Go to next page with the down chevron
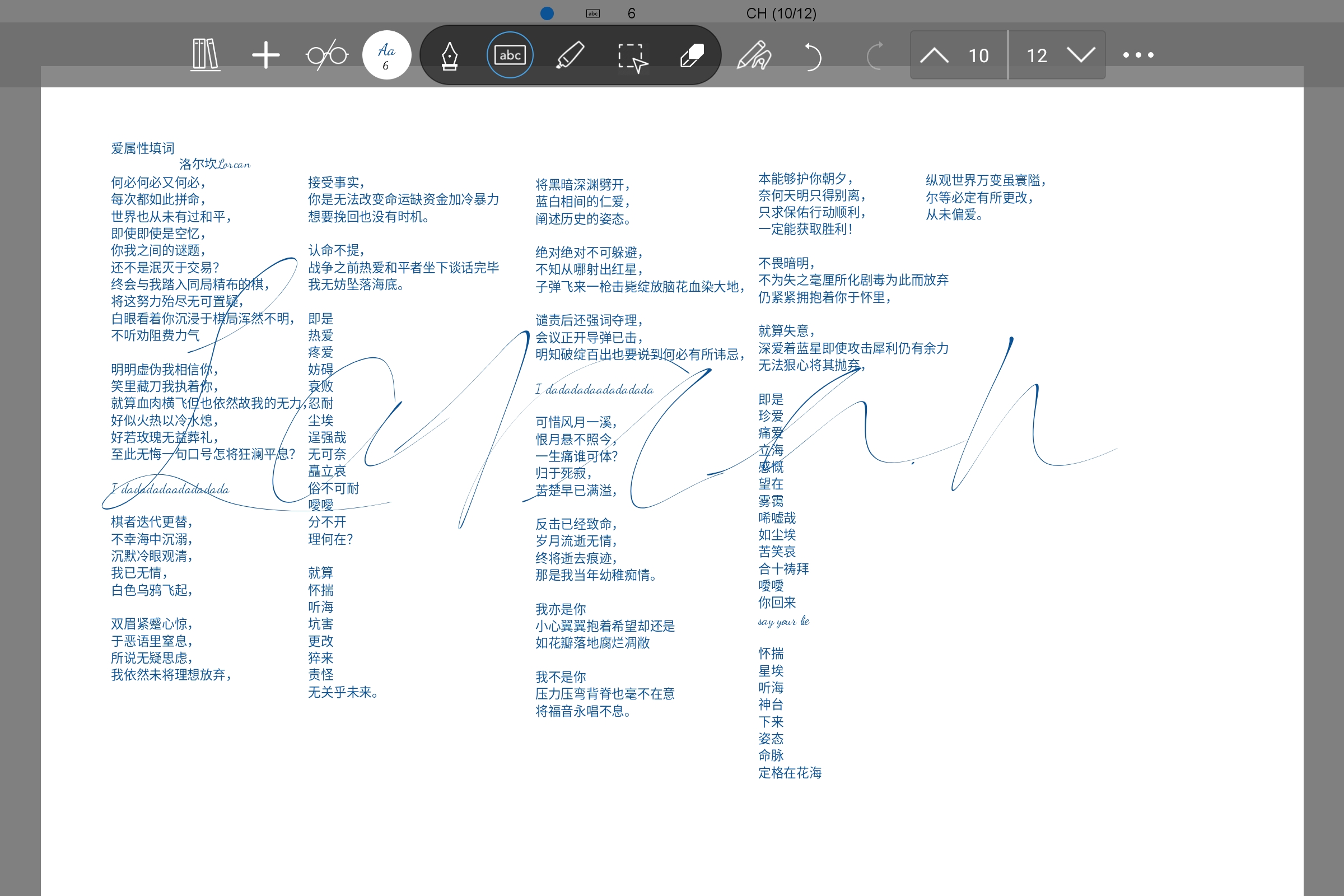 (1081, 55)
